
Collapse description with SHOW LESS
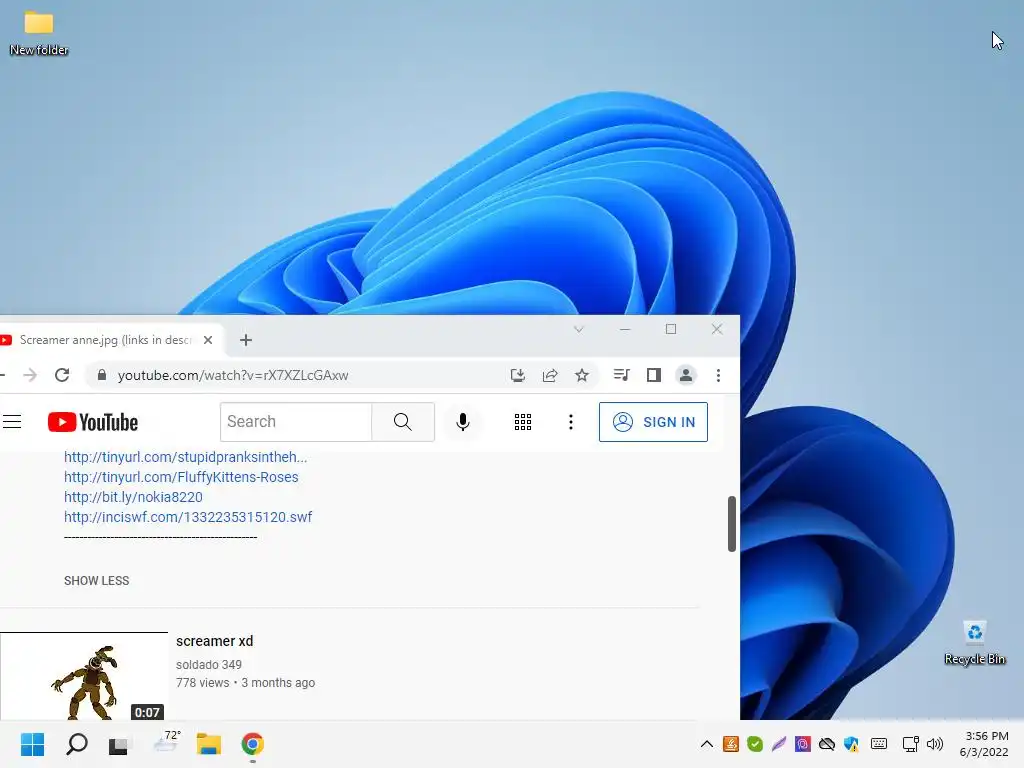tap(97, 581)
